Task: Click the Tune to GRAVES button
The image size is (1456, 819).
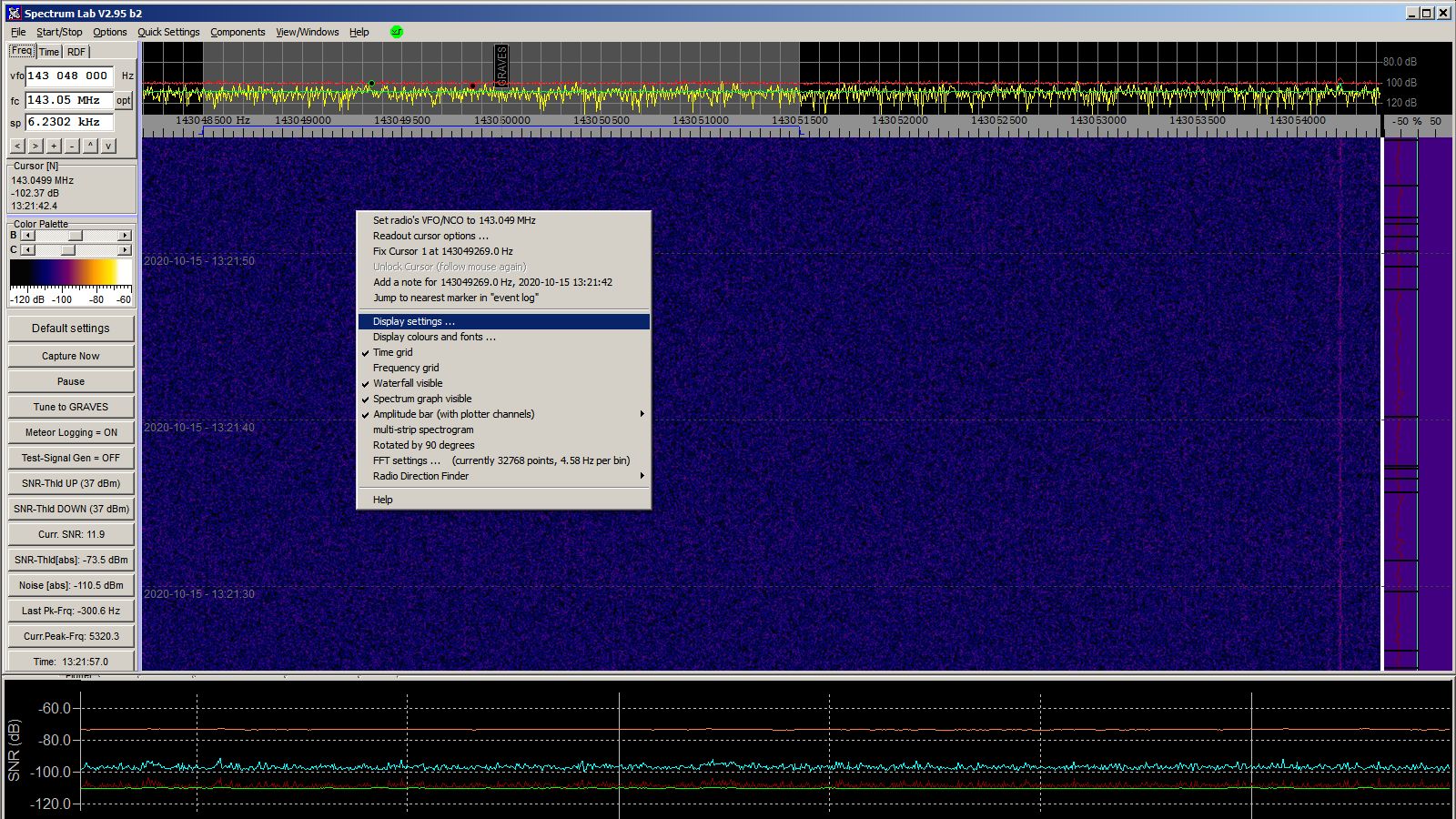Action: 71,407
